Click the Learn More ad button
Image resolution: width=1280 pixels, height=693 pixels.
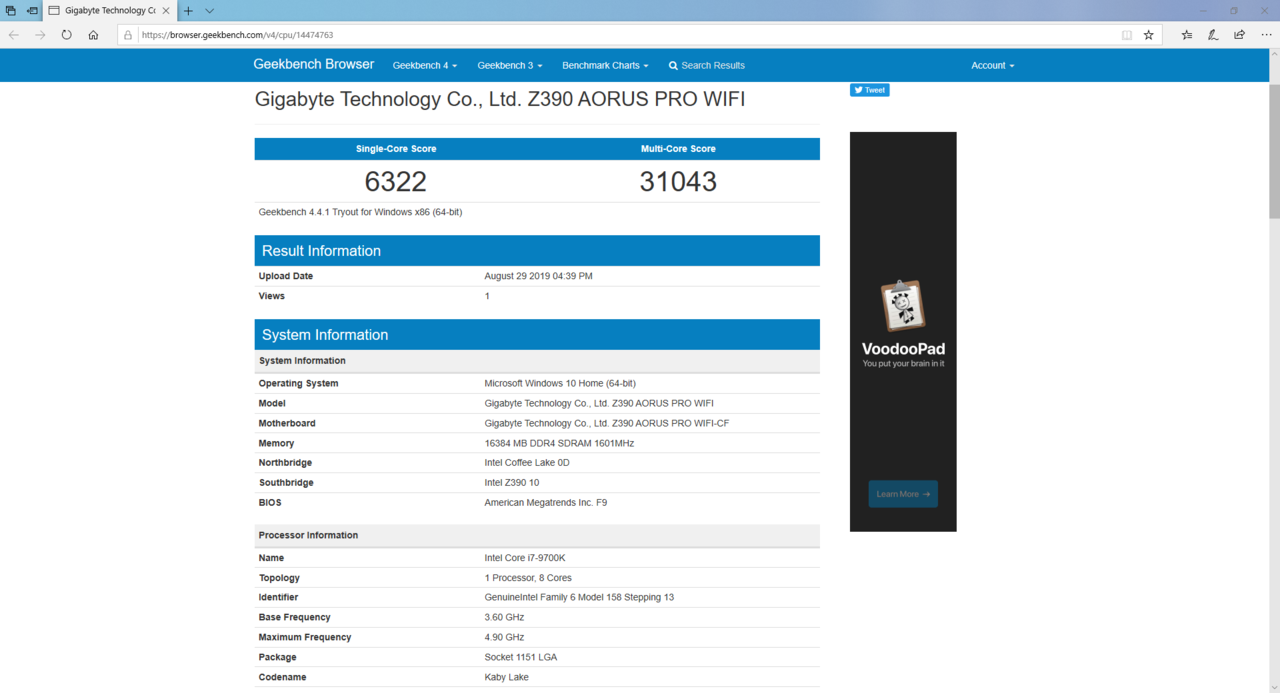pos(903,494)
